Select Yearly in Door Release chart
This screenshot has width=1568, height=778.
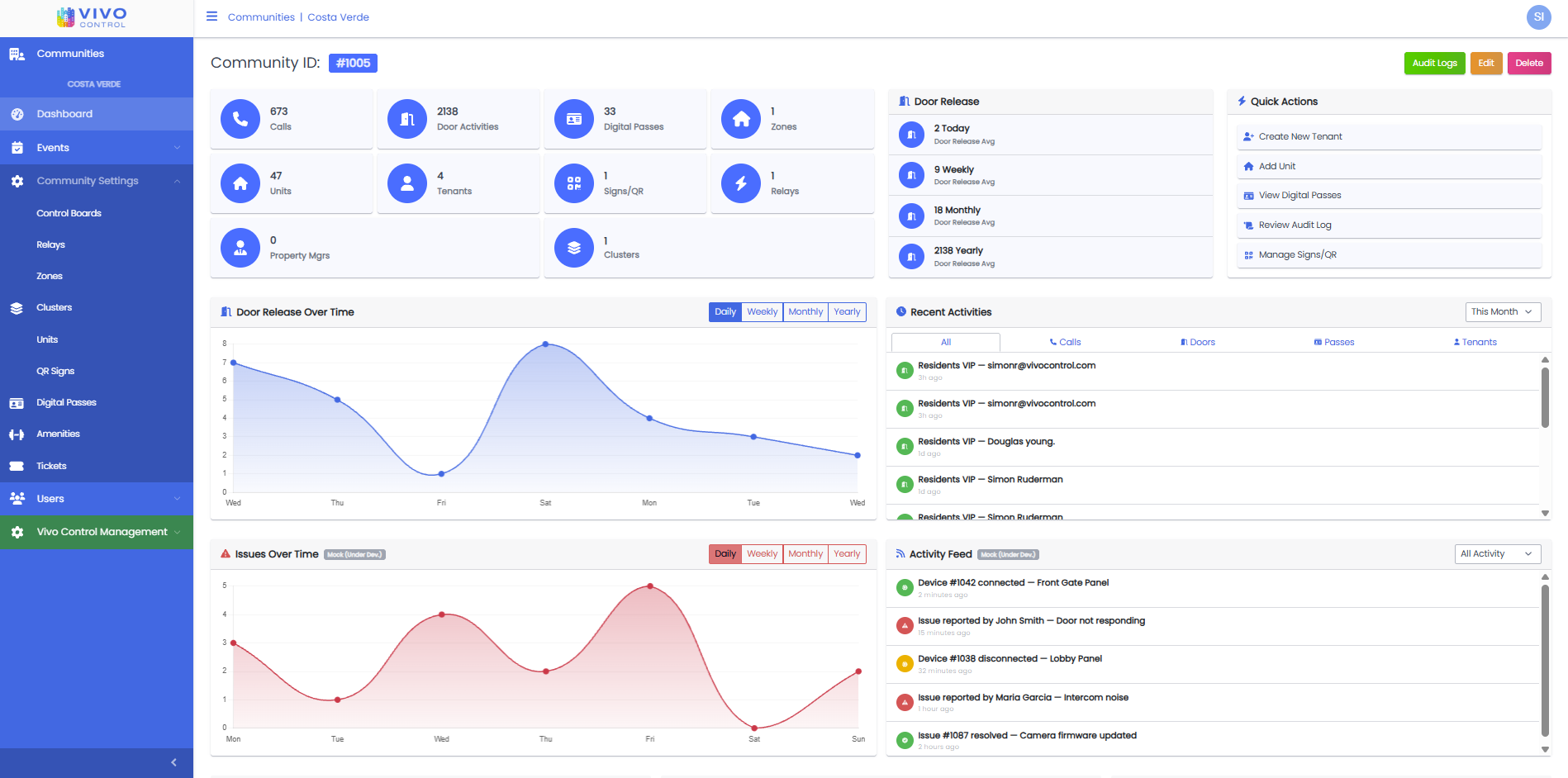point(847,311)
